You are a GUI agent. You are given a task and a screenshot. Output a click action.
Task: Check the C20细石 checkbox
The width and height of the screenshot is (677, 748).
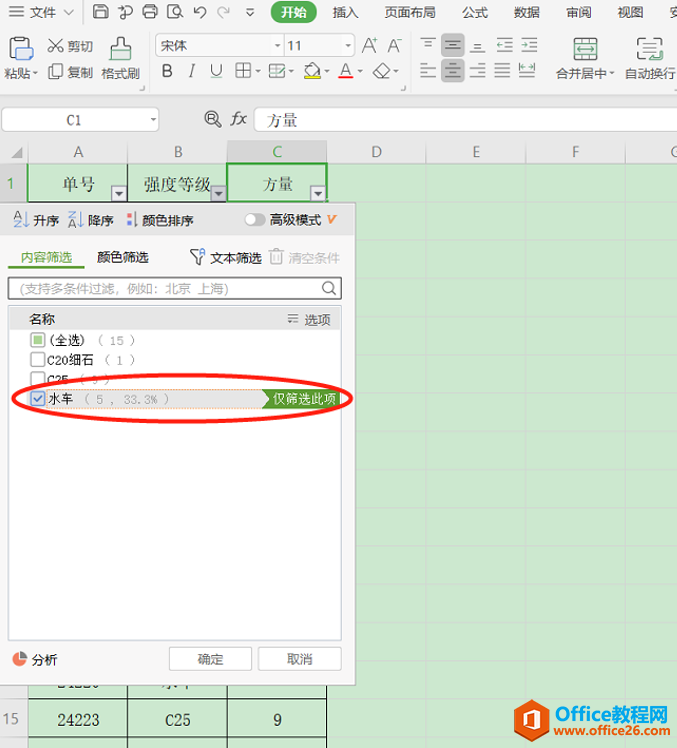pyautogui.click(x=37, y=359)
